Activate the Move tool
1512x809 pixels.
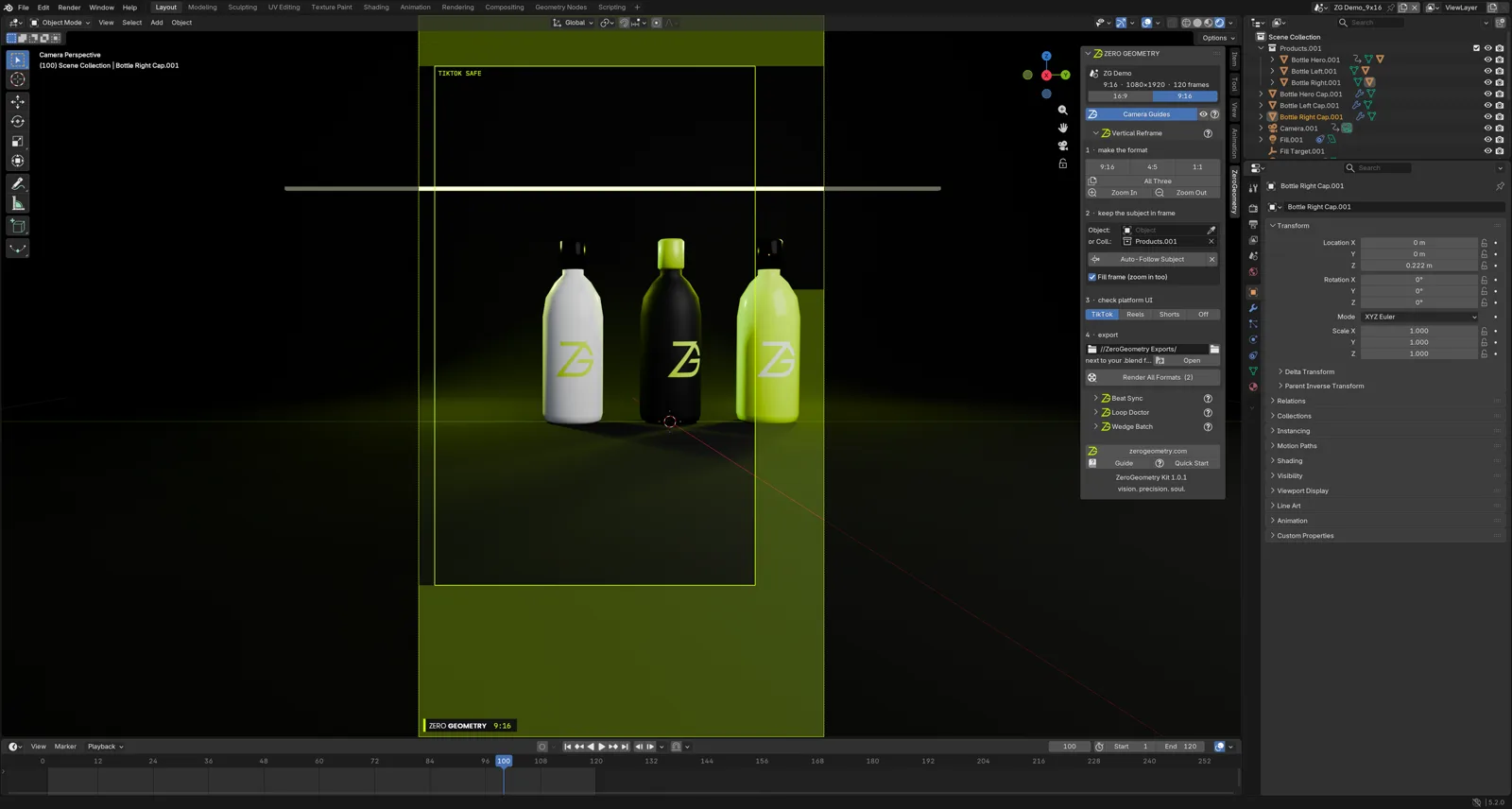(17, 101)
